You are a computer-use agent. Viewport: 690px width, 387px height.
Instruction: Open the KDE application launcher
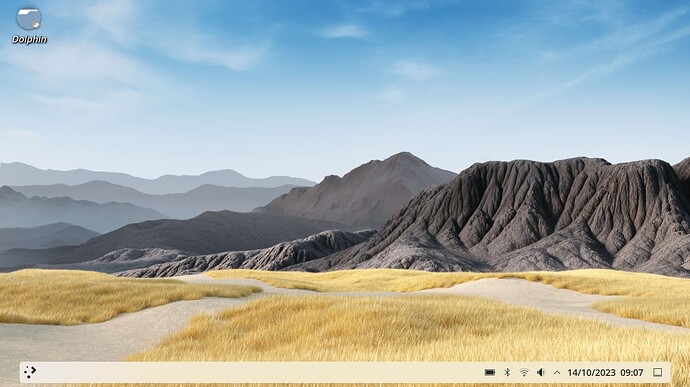coord(30,372)
